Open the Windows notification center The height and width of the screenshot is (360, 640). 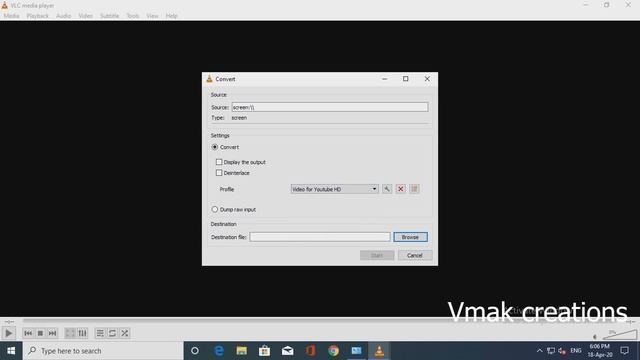tap(624, 351)
